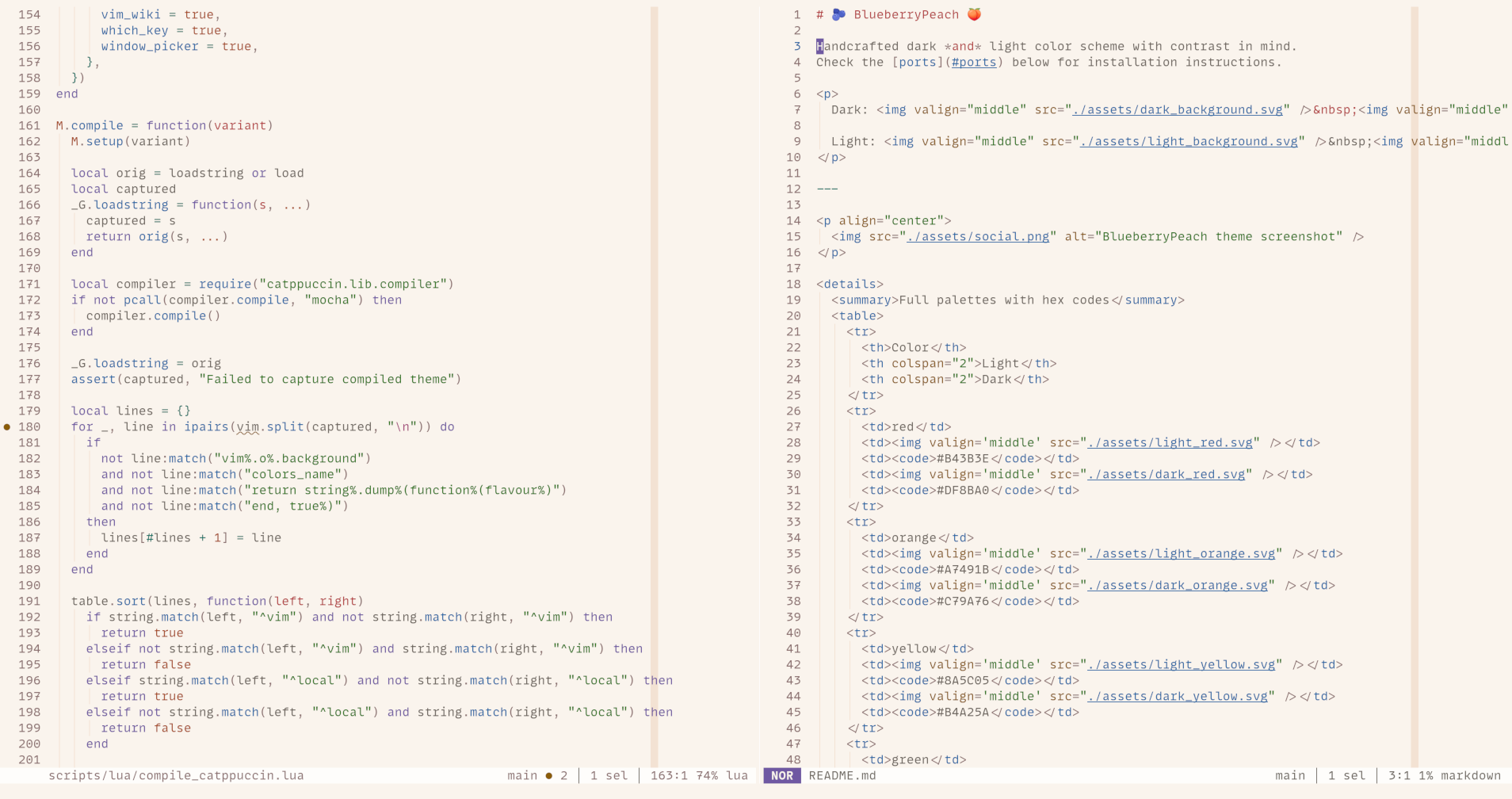Click compiler.compile() on line 173
This screenshot has width=1512, height=799.
tap(154, 315)
